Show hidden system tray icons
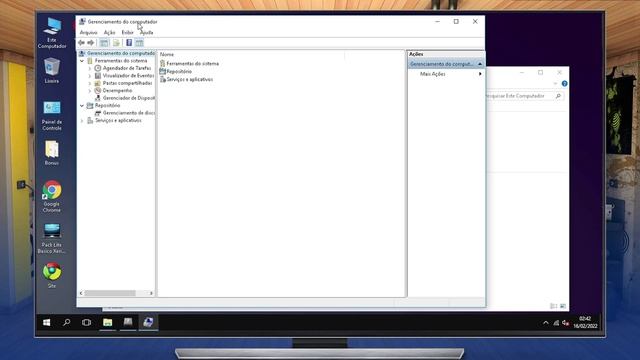Image resolution: width=640 pixels, height=360 pixels. click(546, 323)
